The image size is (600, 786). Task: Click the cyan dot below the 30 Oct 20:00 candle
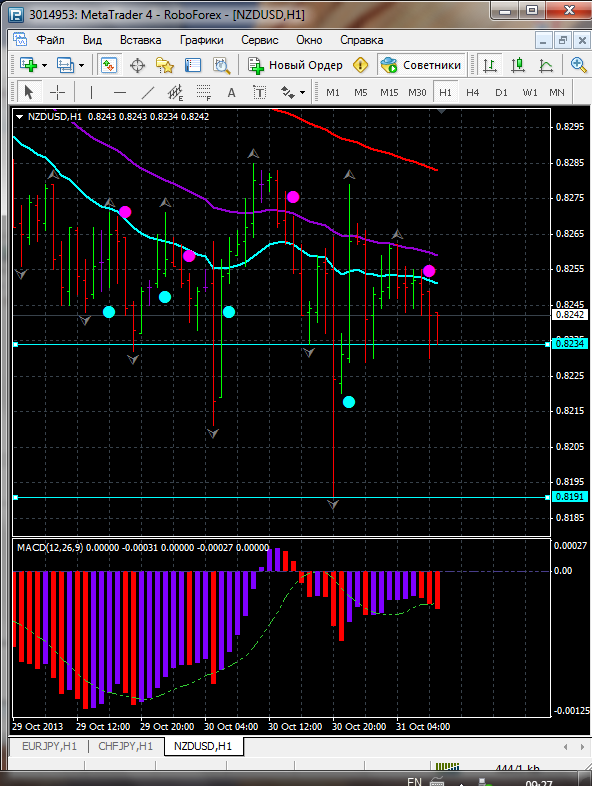pyautogui.click(x=349, y=402)
